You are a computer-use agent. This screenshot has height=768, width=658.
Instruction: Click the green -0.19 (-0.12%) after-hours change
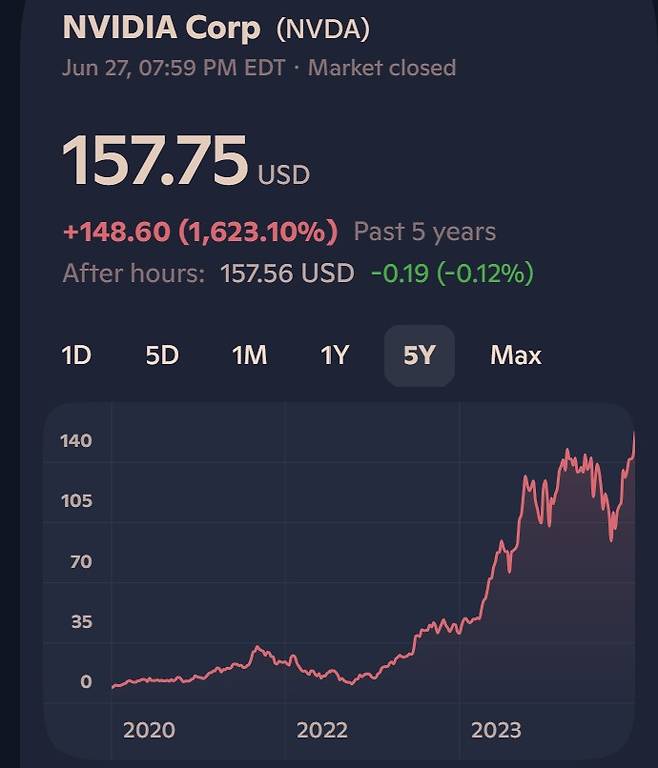[x=452, y=273]
